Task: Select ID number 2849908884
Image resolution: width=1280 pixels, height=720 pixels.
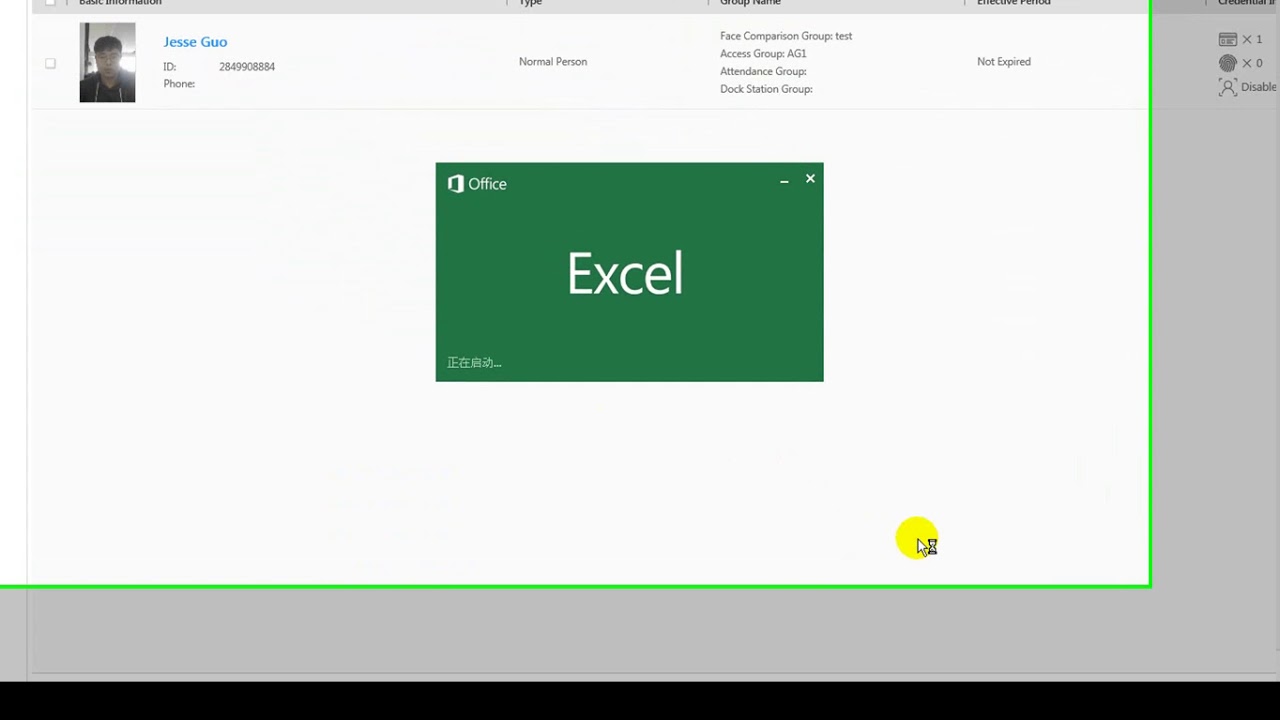Action: coord(247,67)
